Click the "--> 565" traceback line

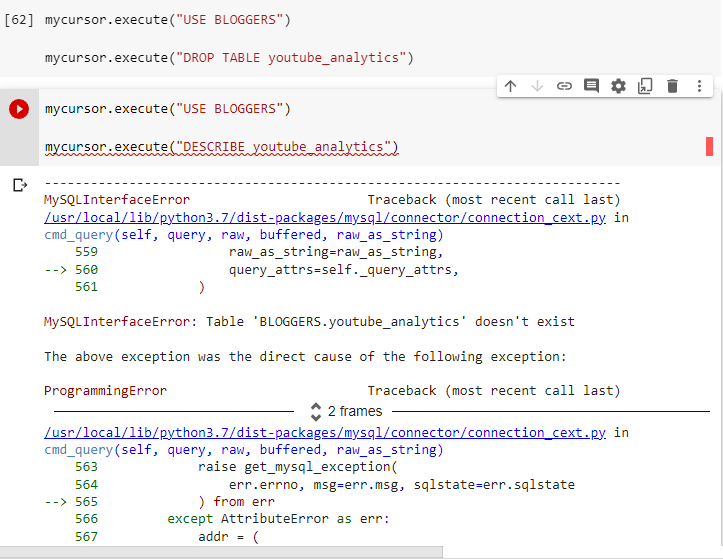coord(160,502)
